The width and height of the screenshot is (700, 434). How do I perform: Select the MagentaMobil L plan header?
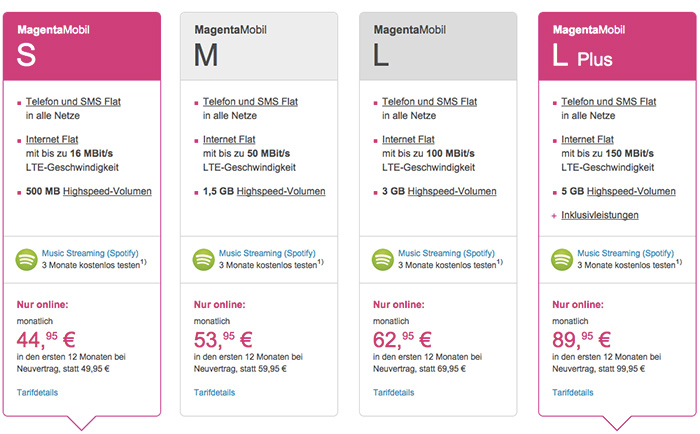coord(438,46)
